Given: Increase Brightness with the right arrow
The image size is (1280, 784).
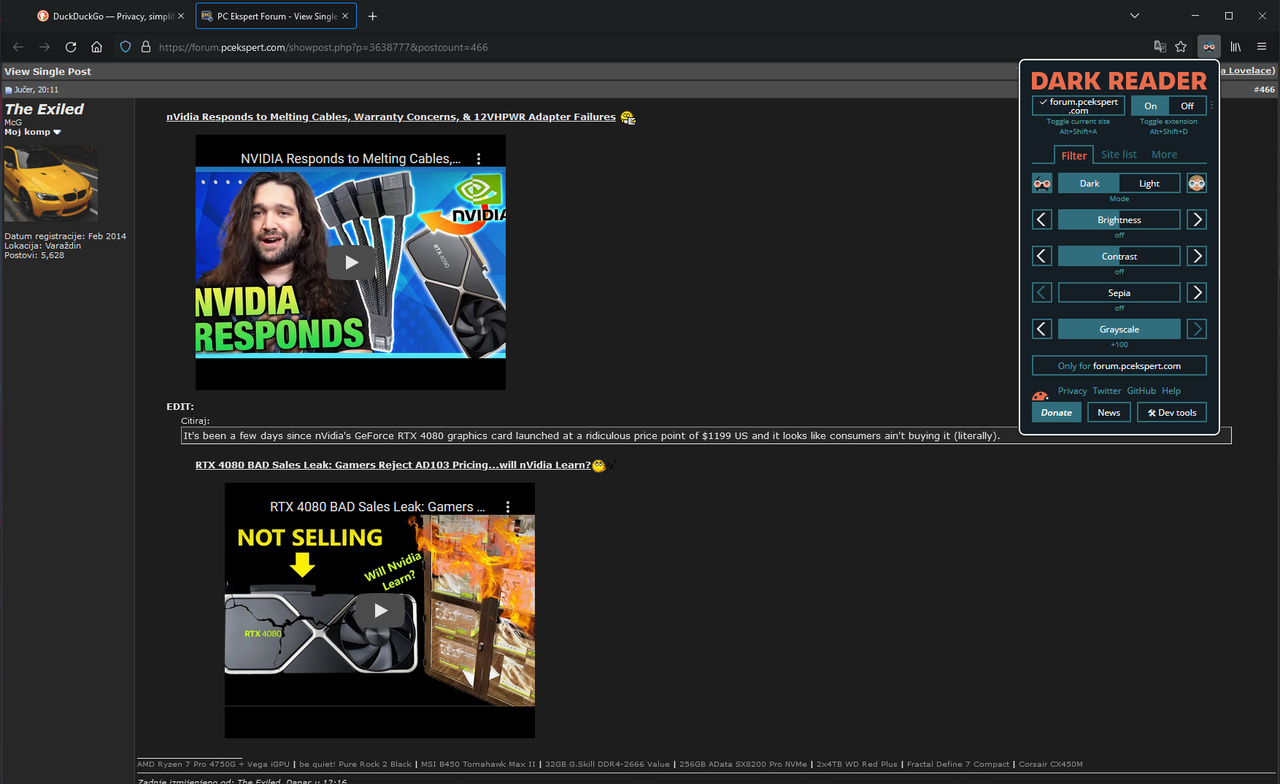Looking at the screenshot, I should pyautogui.click(x=1196, y=219).
